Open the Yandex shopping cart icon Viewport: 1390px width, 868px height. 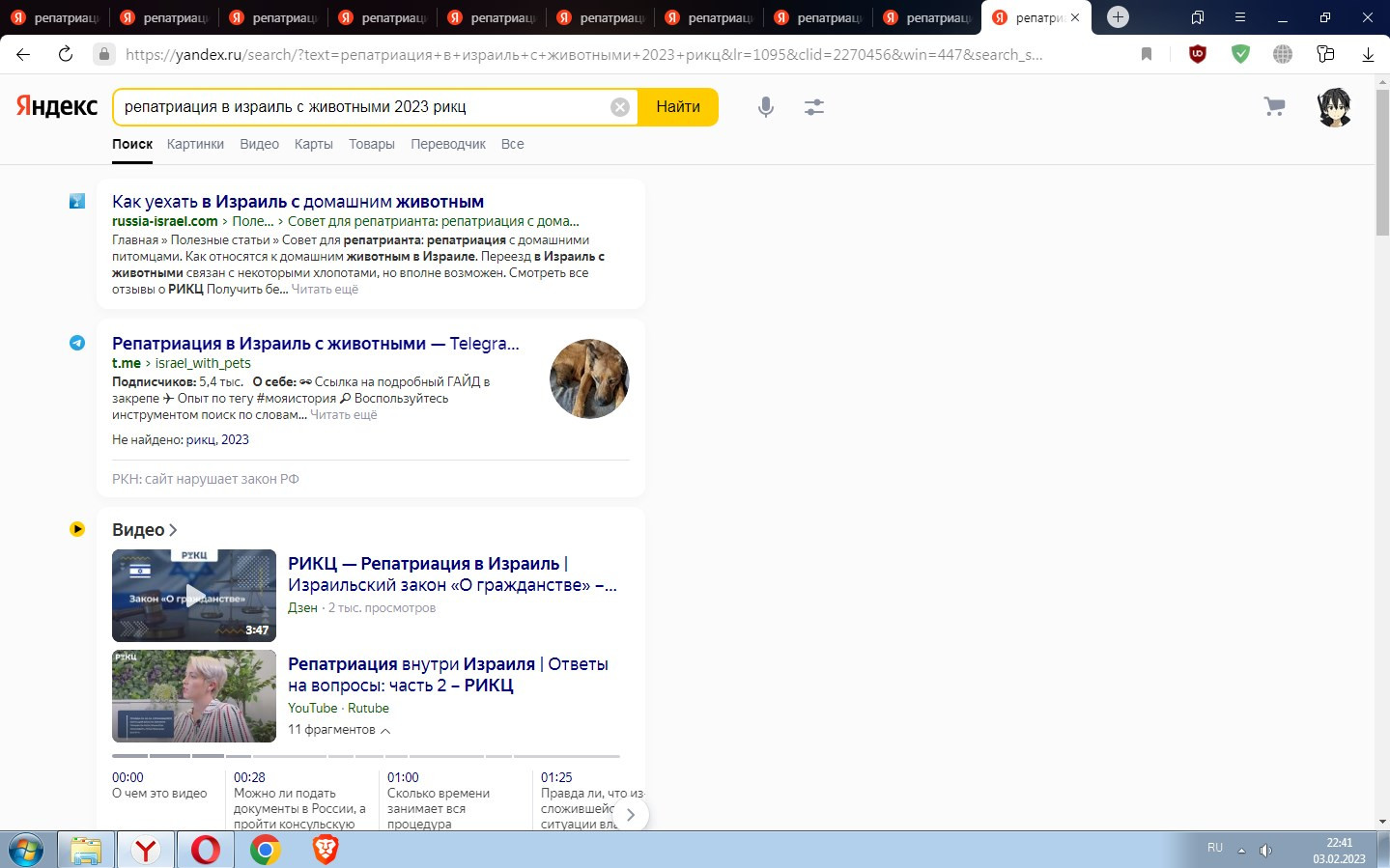[1275, 106]
